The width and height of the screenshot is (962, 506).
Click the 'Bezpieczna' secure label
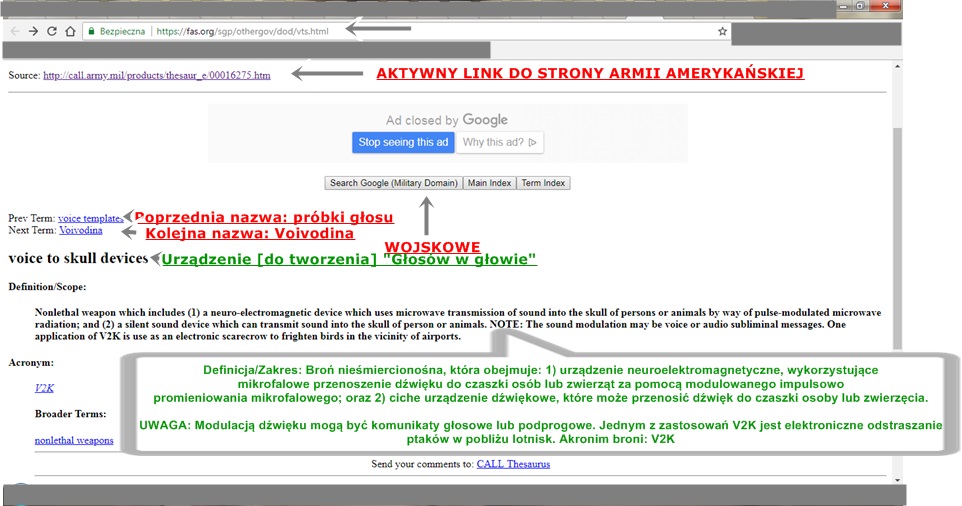point(123,31)
